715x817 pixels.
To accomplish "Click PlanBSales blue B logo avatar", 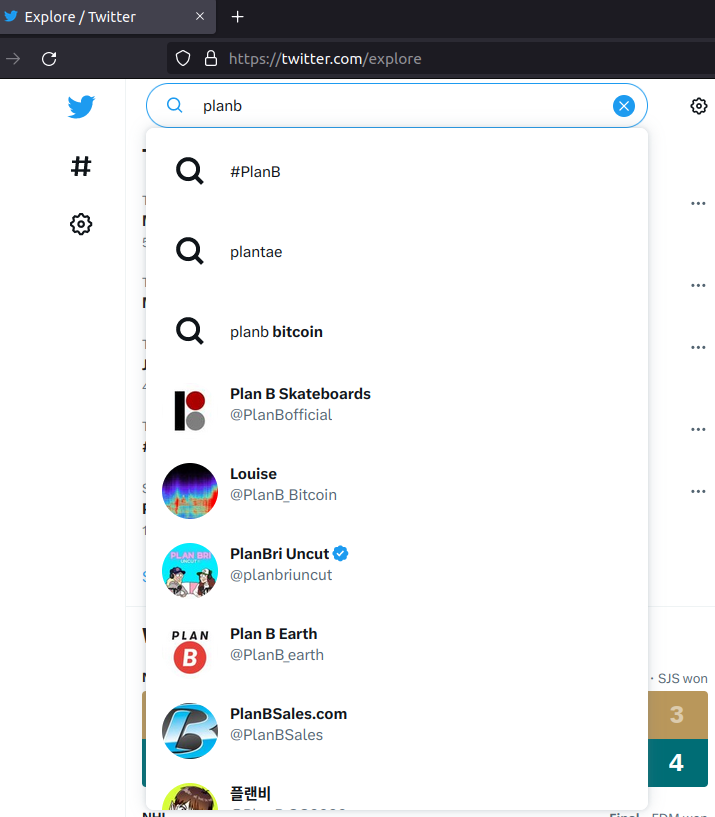I will coord(190,731).
